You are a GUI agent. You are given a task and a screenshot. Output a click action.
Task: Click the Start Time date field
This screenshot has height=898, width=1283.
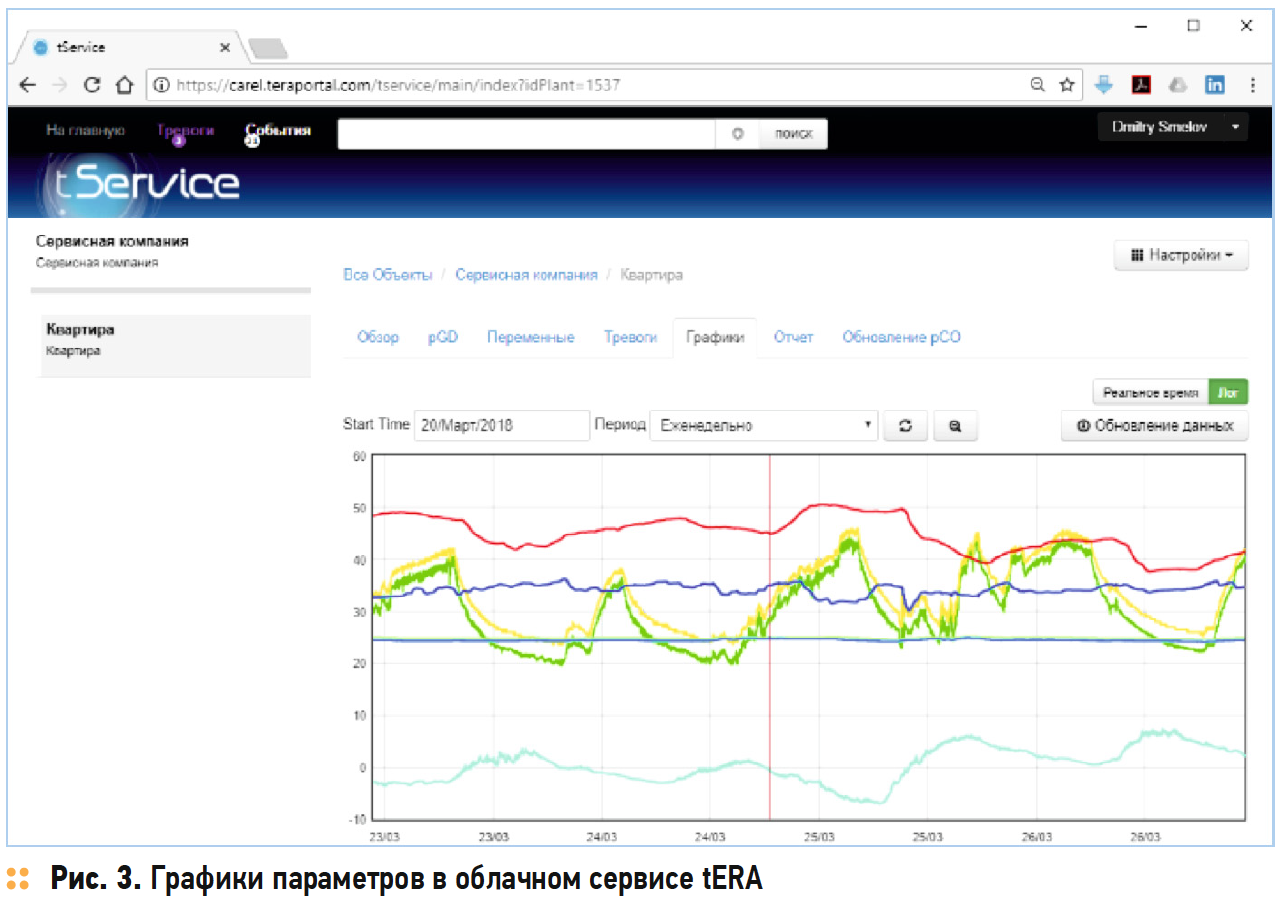point(502,426)
